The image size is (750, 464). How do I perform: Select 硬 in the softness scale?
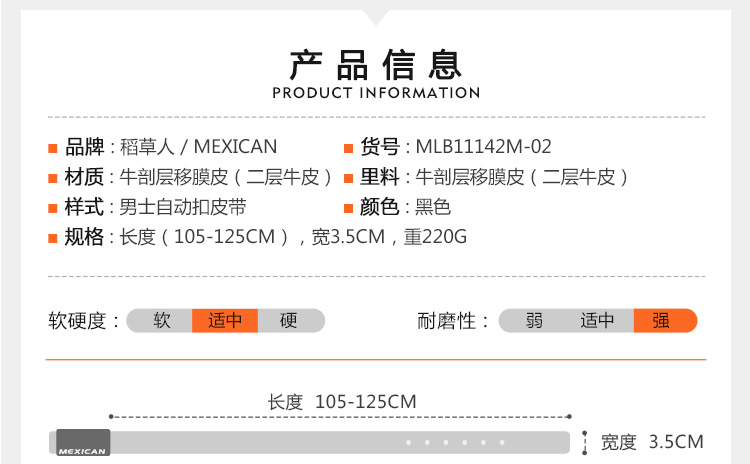(291, 320)
